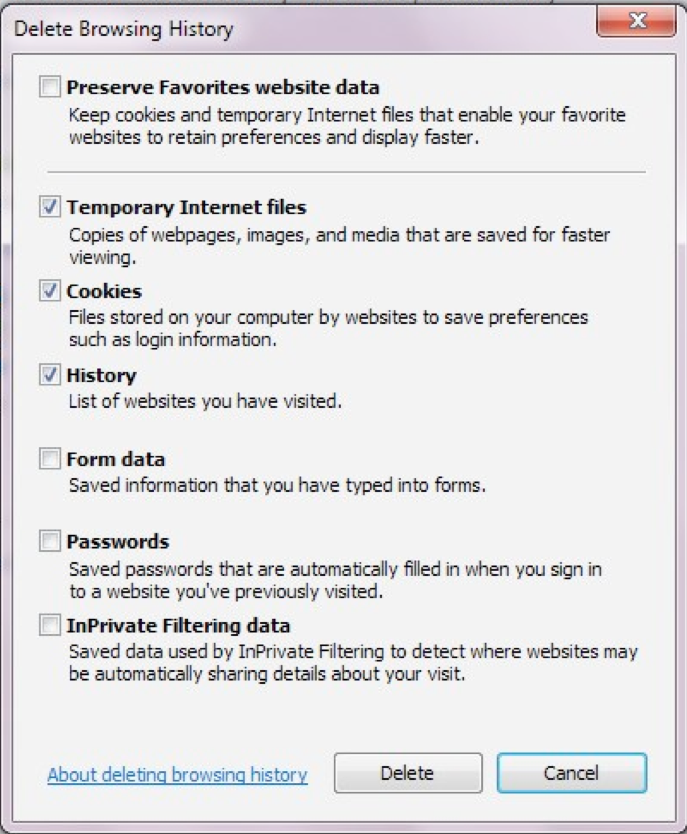Enable the Preserve Favorites website data checkbox
The image size is (687, 834).
tap(49, 86)
